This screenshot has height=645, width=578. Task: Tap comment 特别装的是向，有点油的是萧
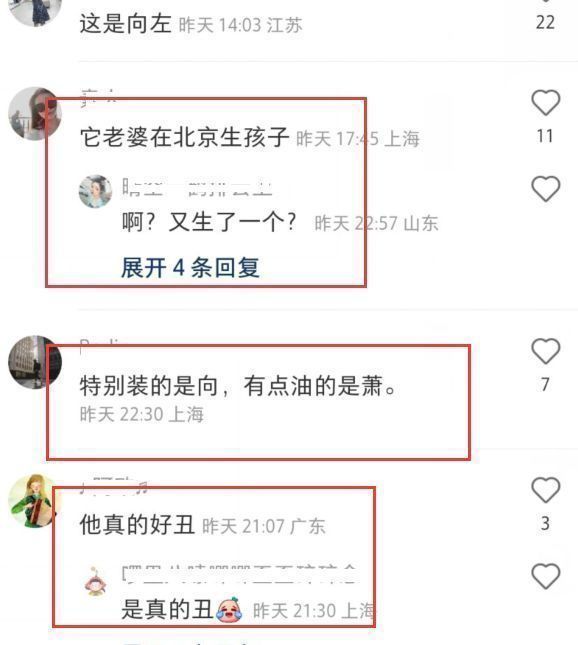point(238,386)
